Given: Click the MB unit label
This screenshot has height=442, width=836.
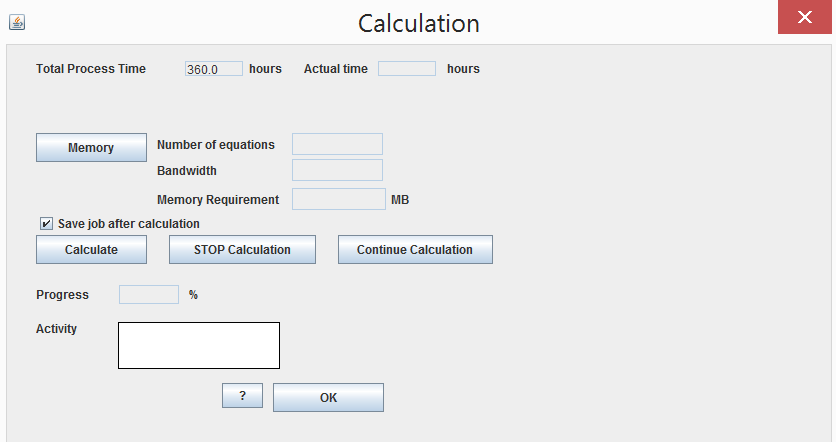Looking at the screenshot, I should [x=400, y=199].
